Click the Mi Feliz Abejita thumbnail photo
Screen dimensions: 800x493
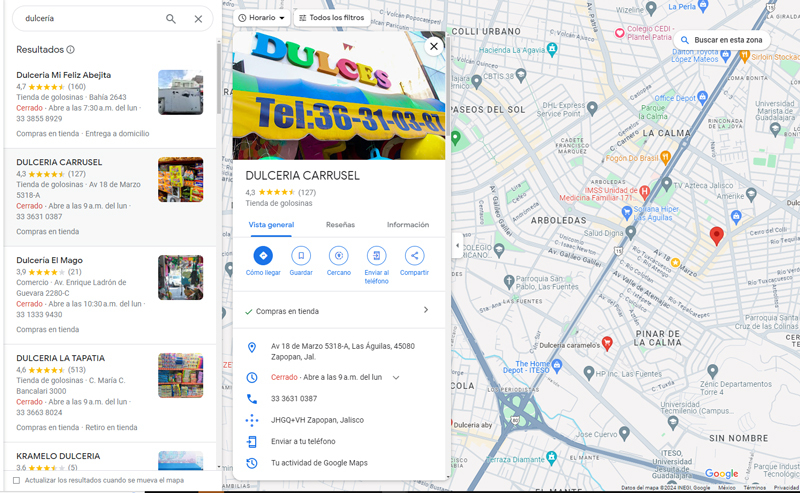click(181, 92)
